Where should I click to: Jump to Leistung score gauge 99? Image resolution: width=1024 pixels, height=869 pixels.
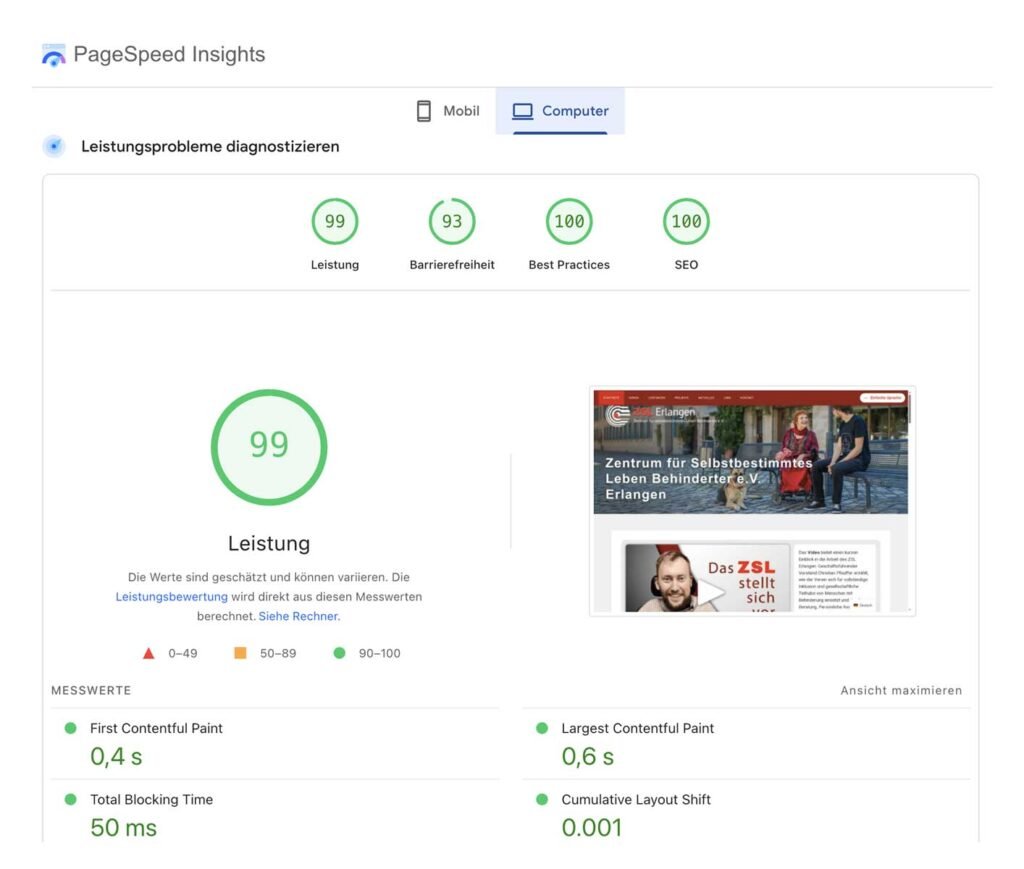[x=335, y=221]
